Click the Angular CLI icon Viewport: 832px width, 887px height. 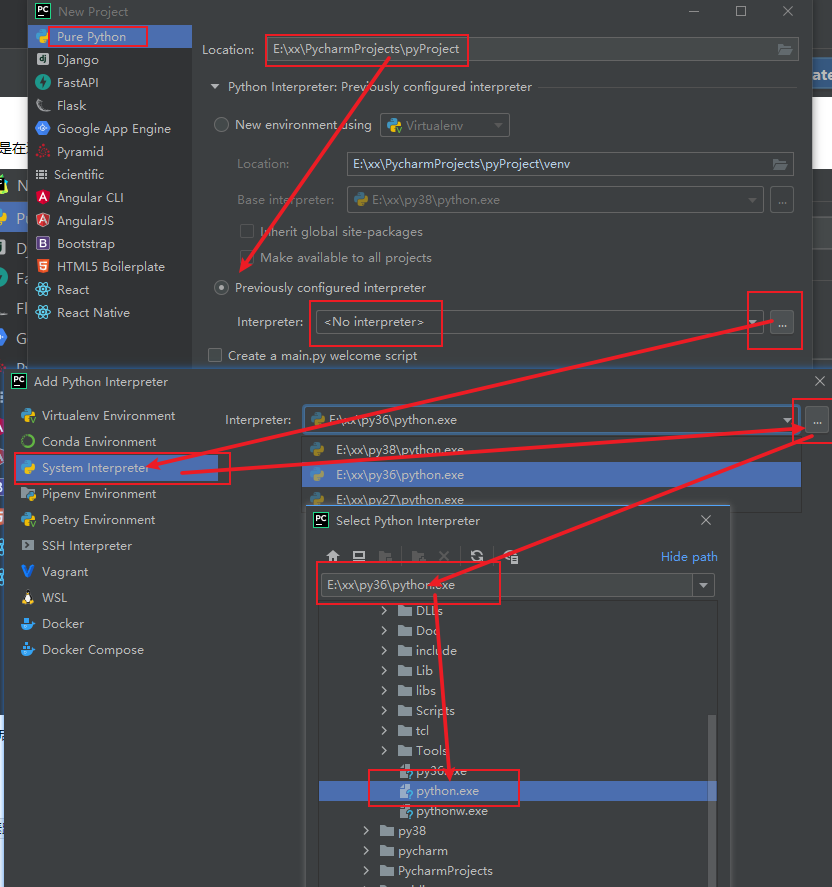pos(43,197)
